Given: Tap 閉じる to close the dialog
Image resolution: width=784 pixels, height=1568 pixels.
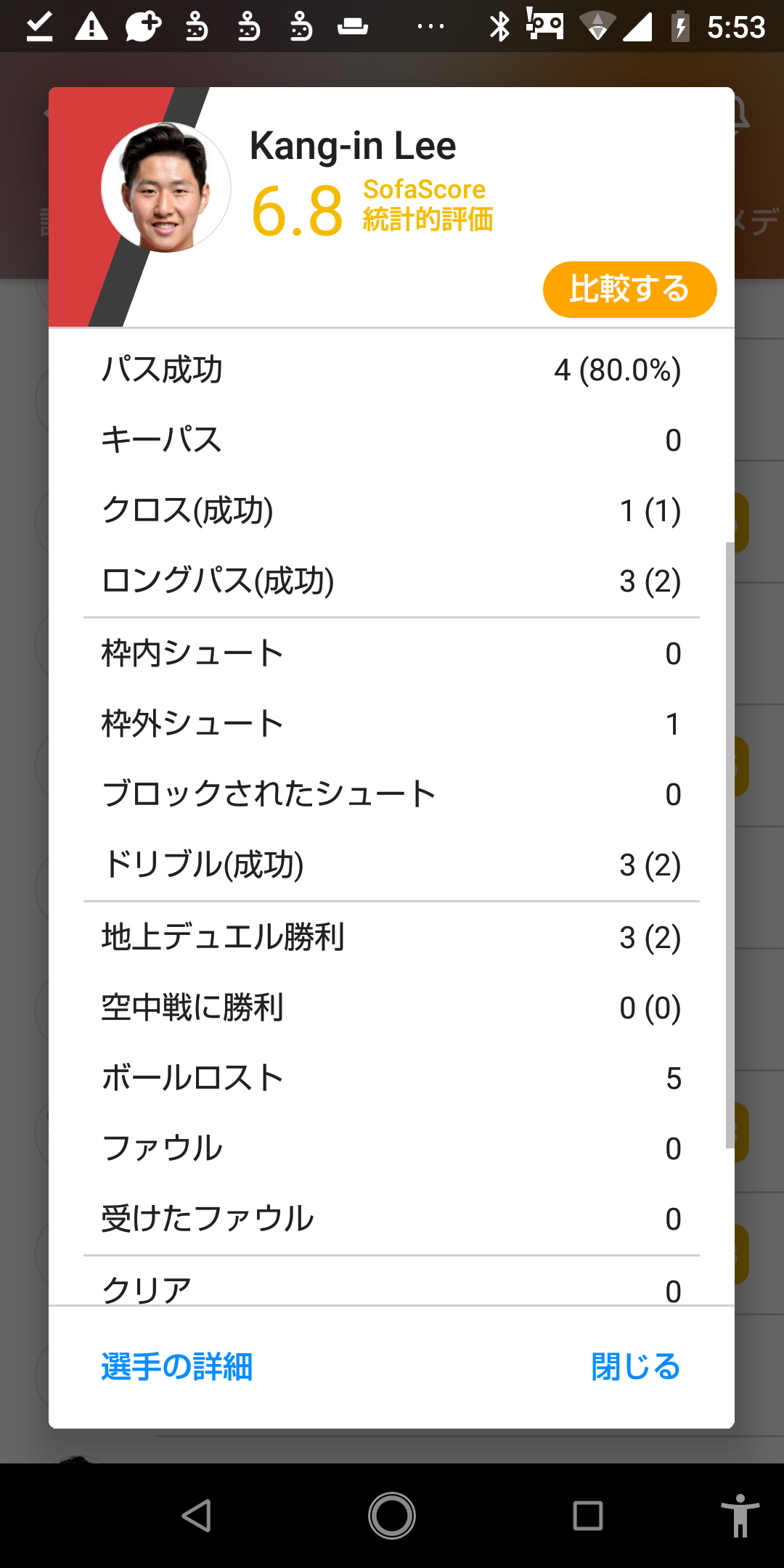Looking at the screenshot, I should point(635,1367).
